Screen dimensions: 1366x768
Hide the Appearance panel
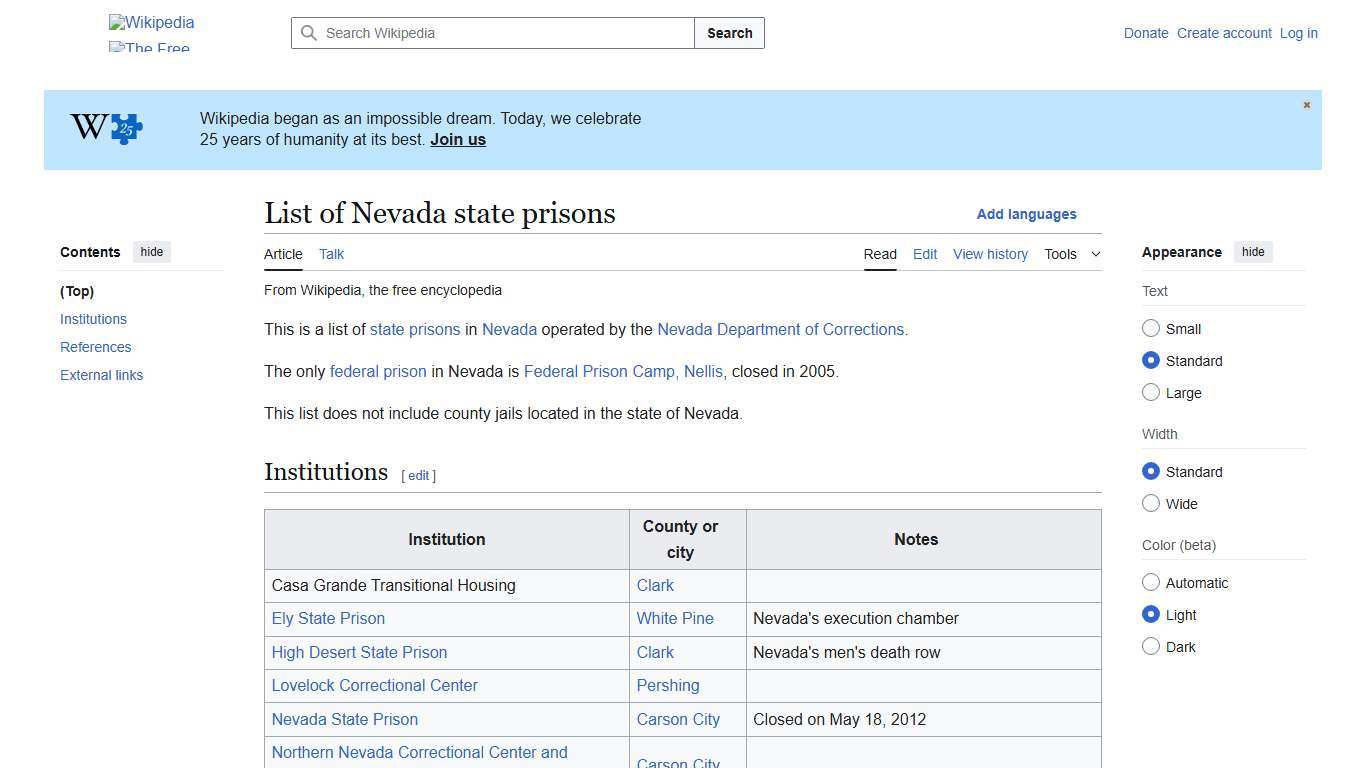click(1253, 252)
